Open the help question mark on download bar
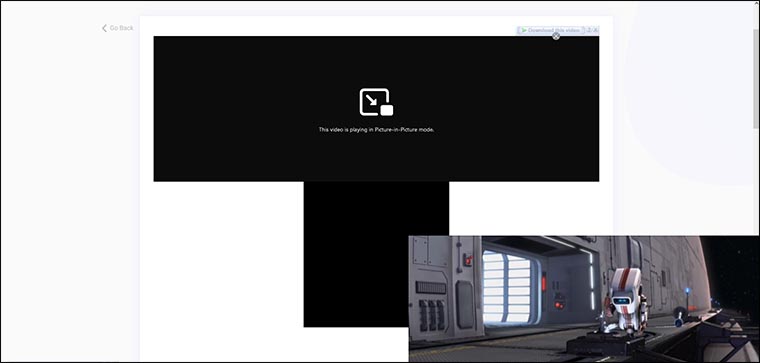The width and height of the screenshot is (760, 363). (x=589, y=30)
